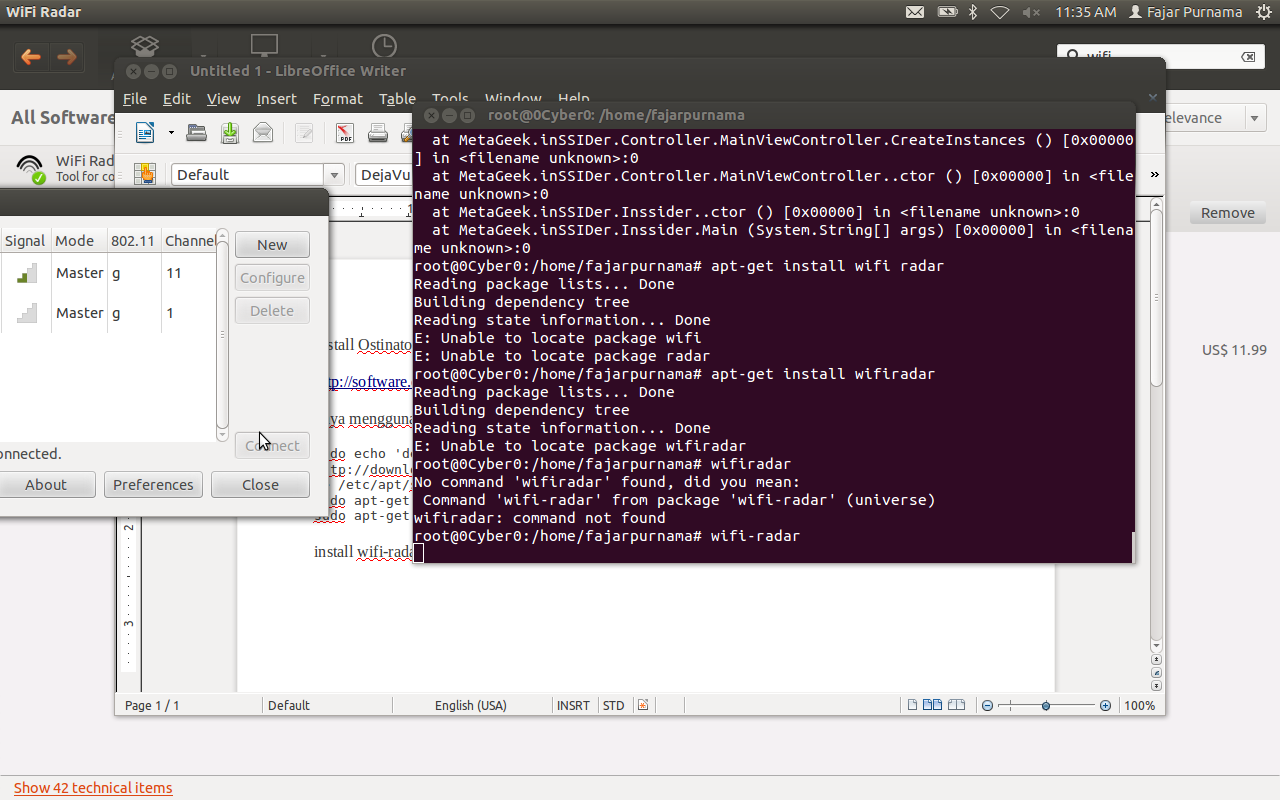Select the network row with channel 11
Screen dimensions: 1280x800
[107, 273]
